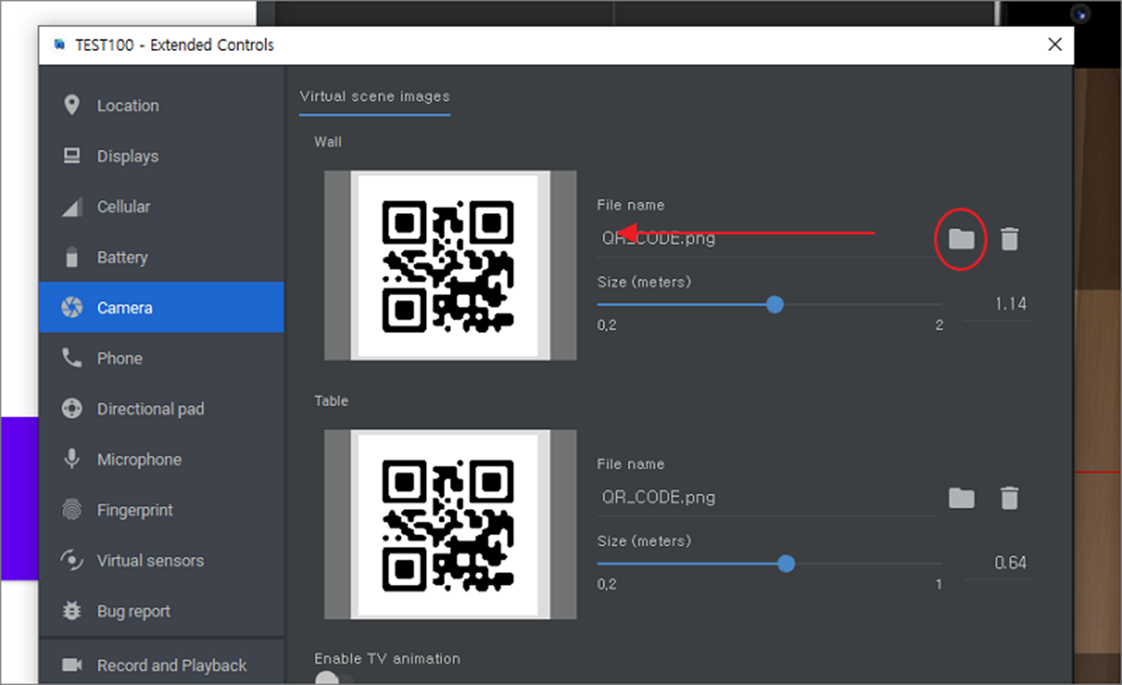Delete the Wall image with trash icon
Viewport: 1122px width, 685px height.
[1009, 239]
